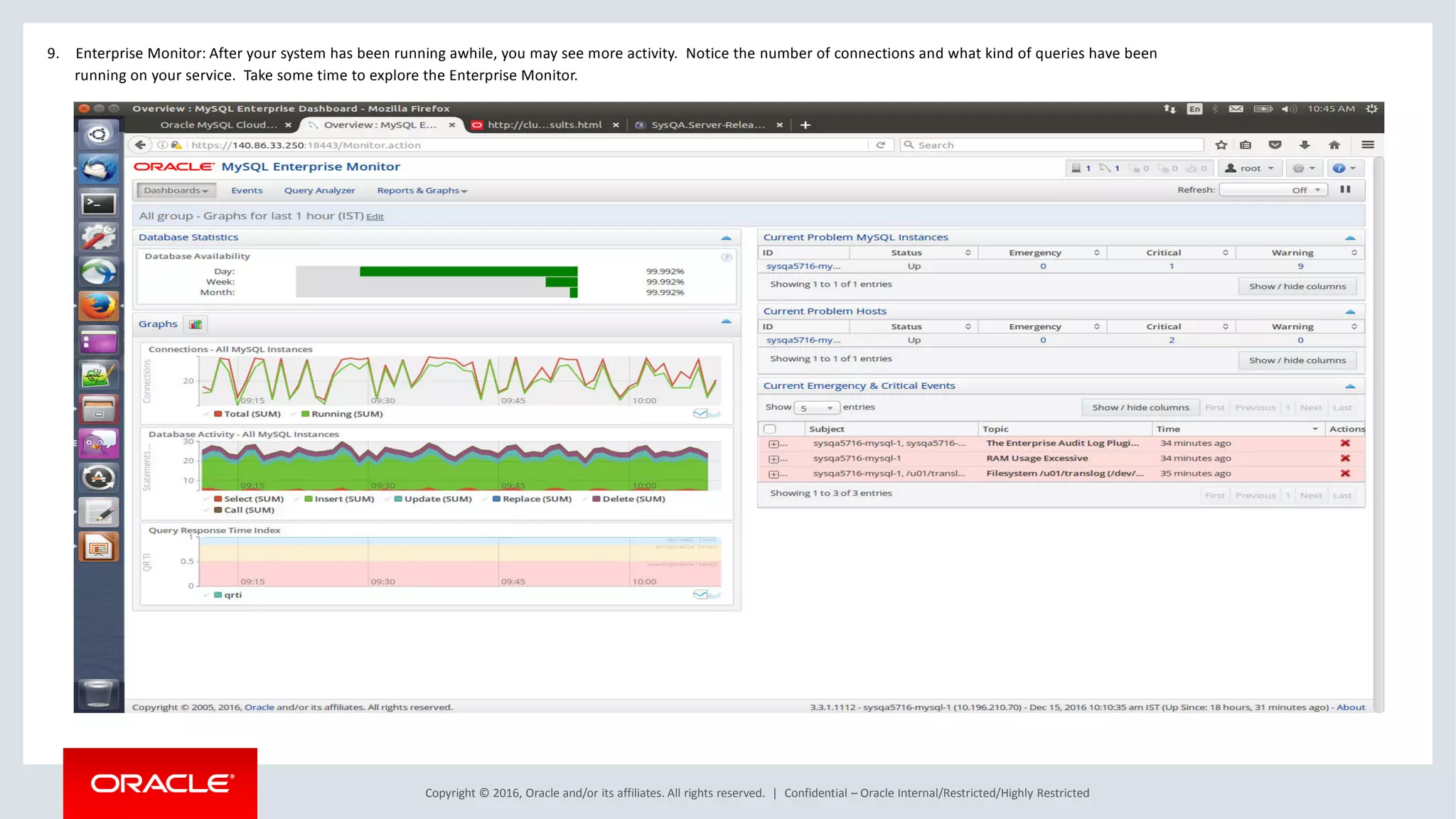The height and width of the screenshot is (819, 1456).
Task: Toggle Insert (SUM) series visibility
Action: click(339, 499)
